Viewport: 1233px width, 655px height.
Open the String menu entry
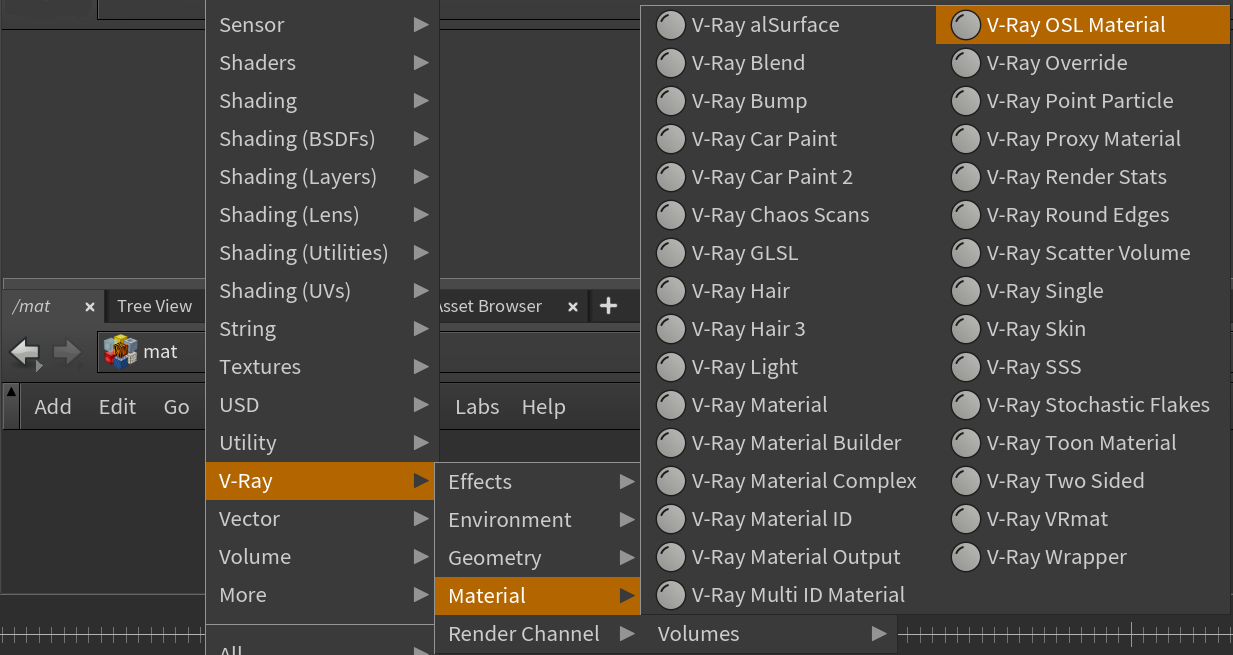(x=322, y=329)
